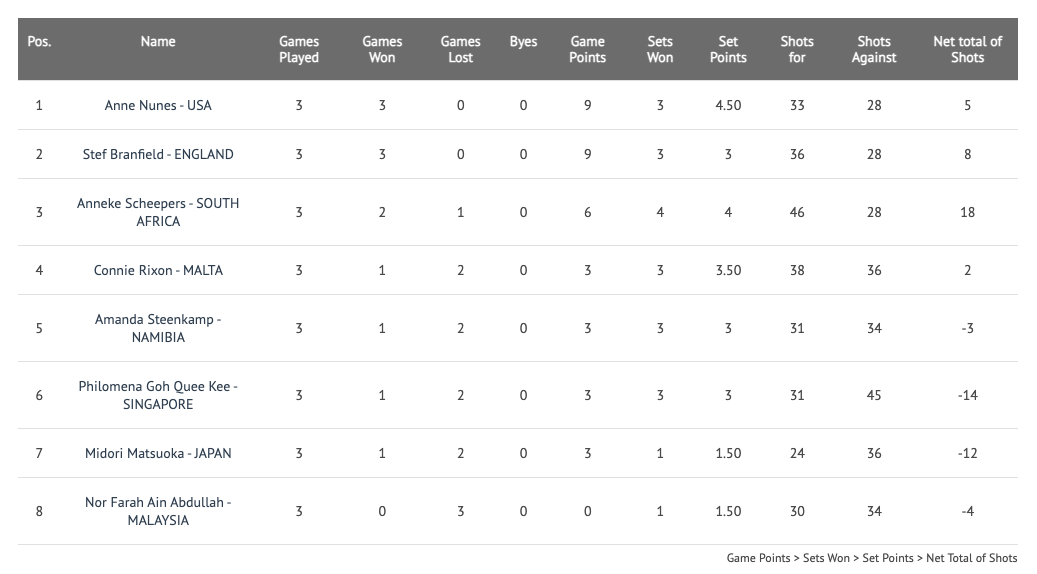Select Nor Farah Ain Abdullah - MALAYSIA
Viewport: 1037px width, 574px height.
click(x=158, y=511)
